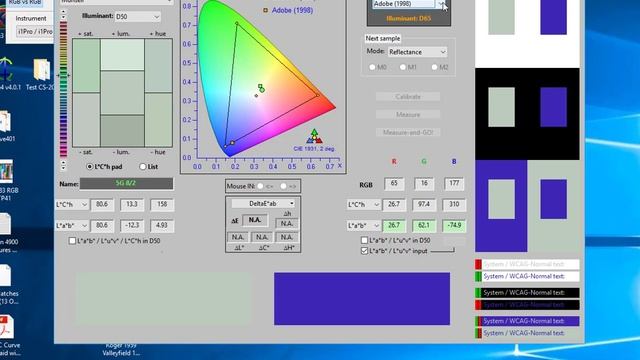Viewport: 640px width, 360px height.
Task: Click the - lum. patch in L*C*h pad
Action: click(x=122, y=131)
